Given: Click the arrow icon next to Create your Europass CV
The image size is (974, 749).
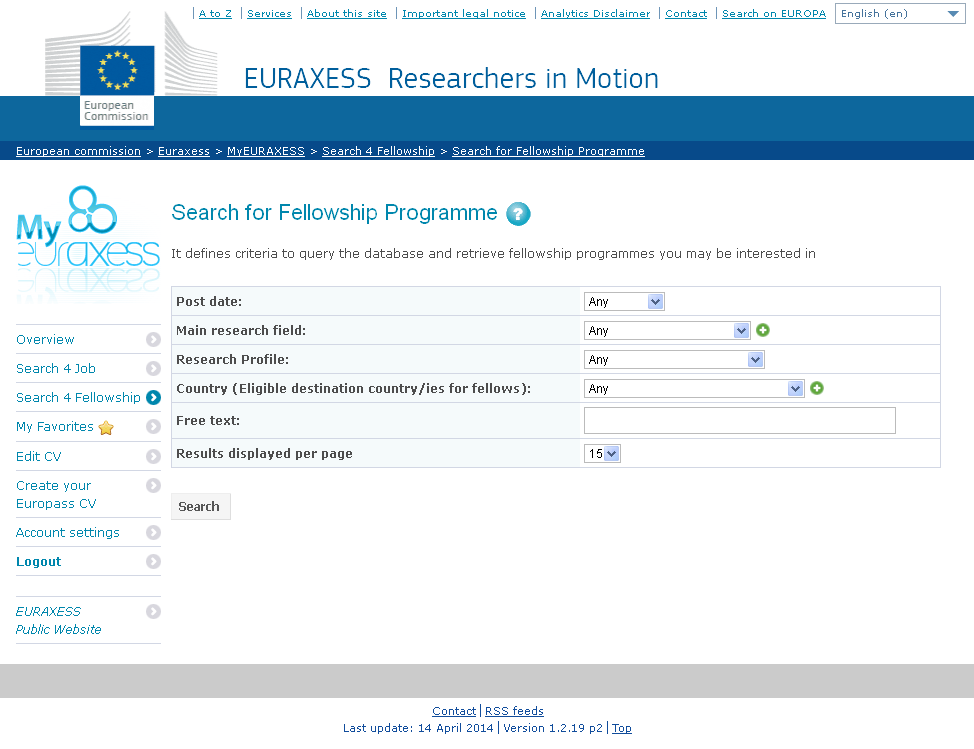Looking at the screenshot, I should pos(153,485).
